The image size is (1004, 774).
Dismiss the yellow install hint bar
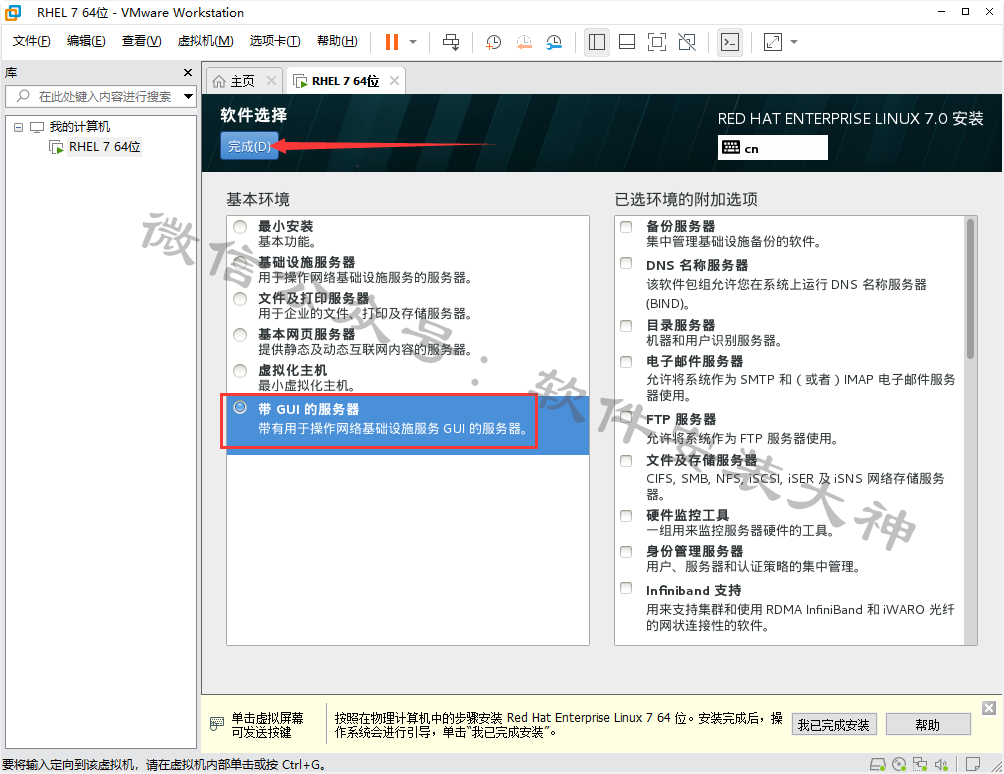(x=989, y=707)
